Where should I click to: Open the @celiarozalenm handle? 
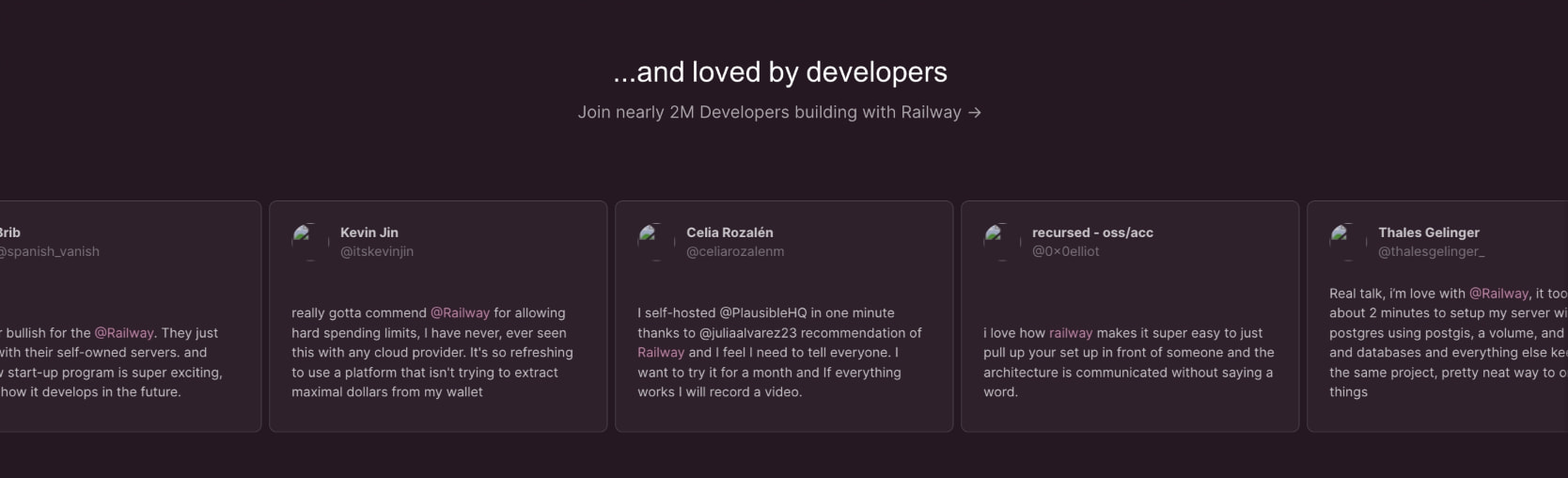pyautogui.click(x=735, y=251)
